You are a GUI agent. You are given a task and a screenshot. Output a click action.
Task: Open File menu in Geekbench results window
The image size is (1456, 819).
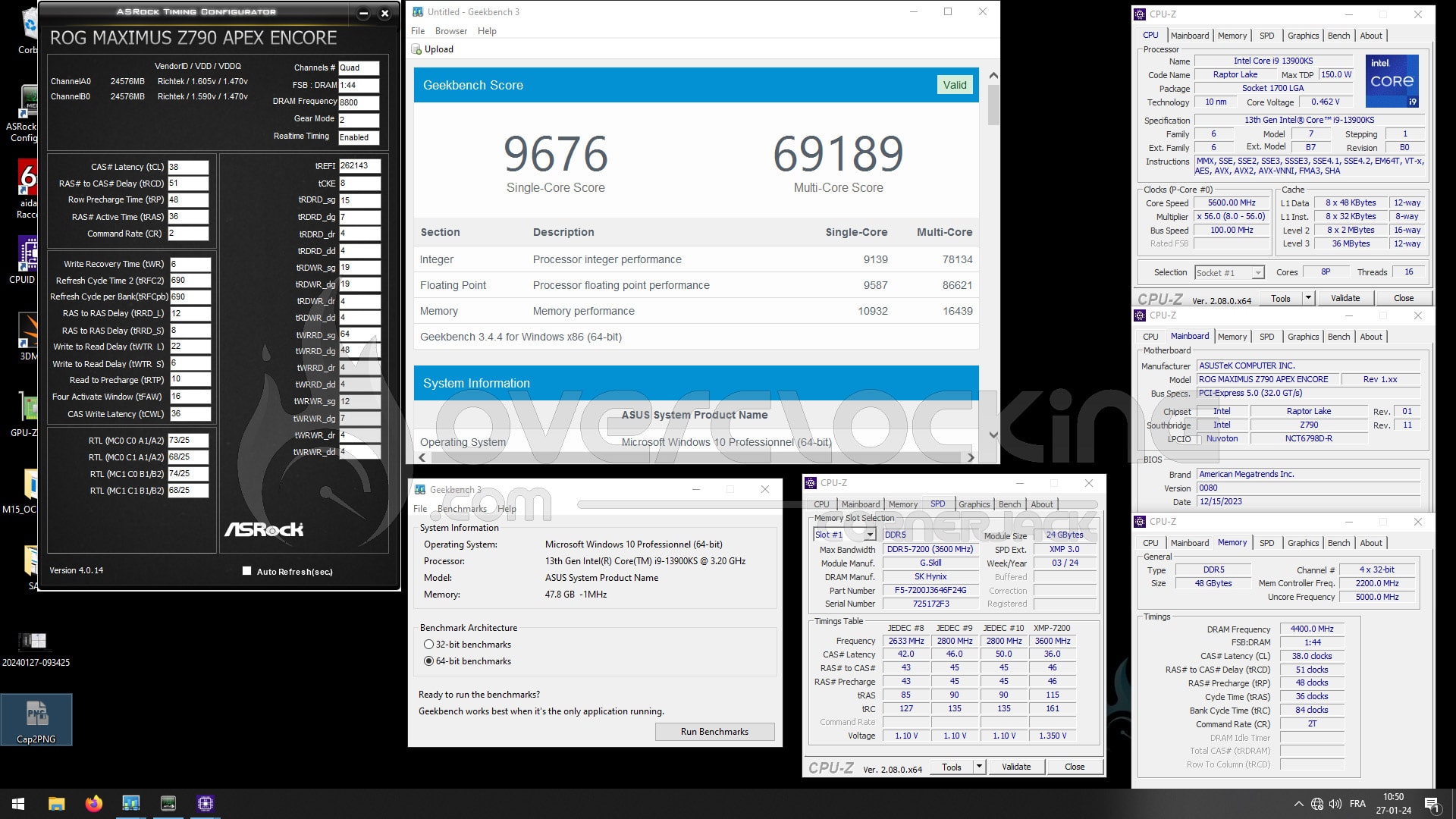click(x=418, y=31)
